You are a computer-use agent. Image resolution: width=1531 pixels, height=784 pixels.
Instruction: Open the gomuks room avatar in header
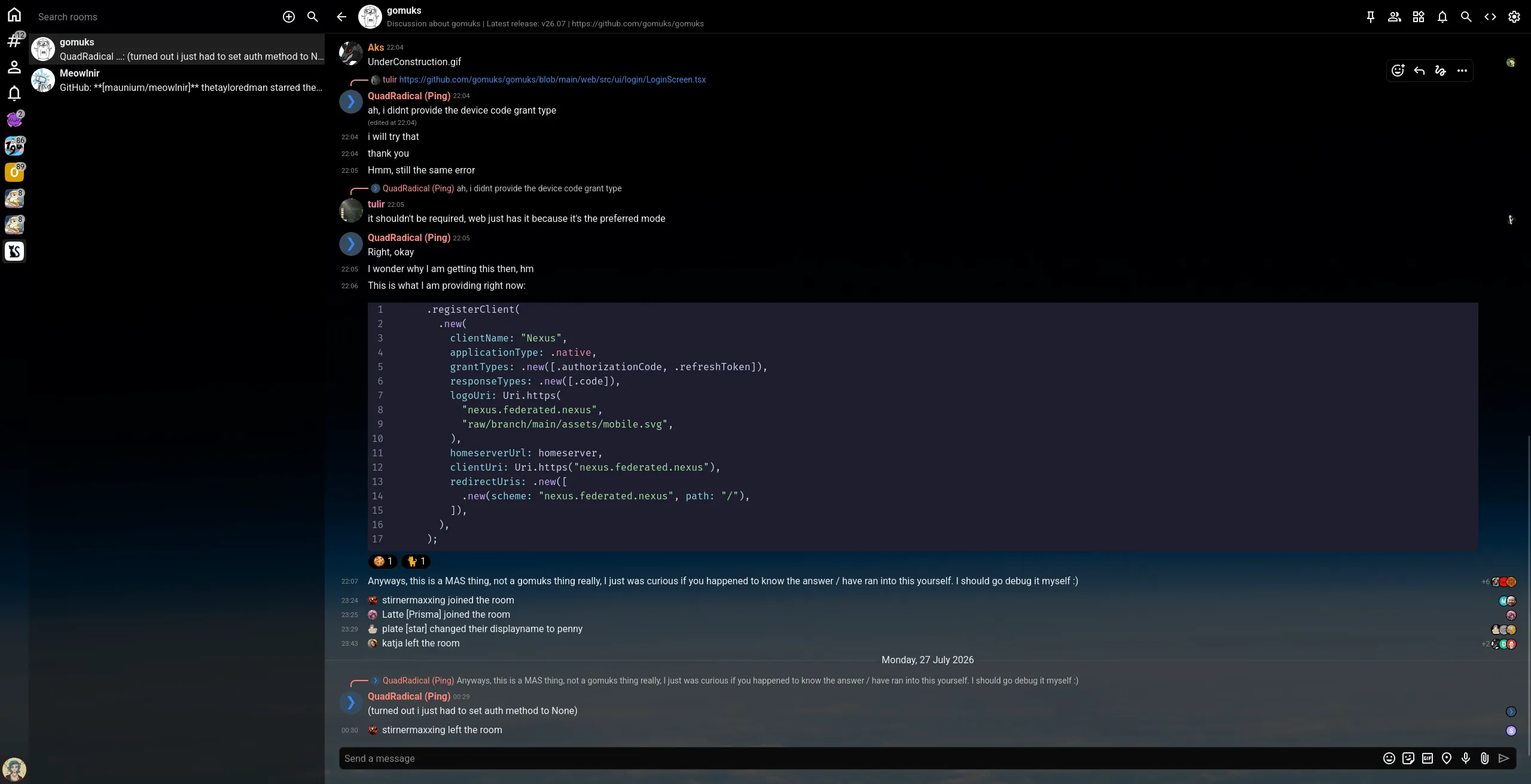click(370, 17)
